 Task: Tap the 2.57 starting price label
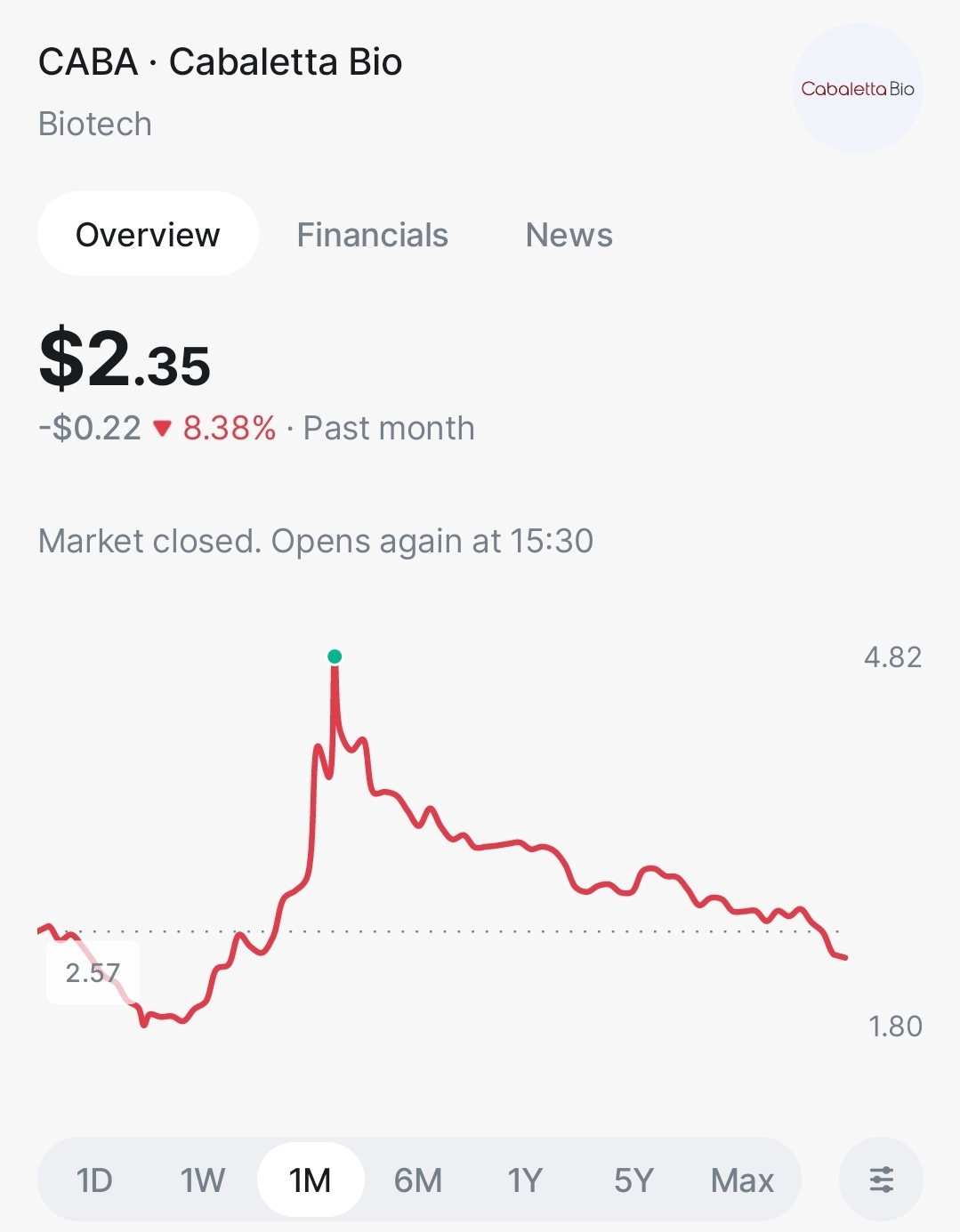93,972
